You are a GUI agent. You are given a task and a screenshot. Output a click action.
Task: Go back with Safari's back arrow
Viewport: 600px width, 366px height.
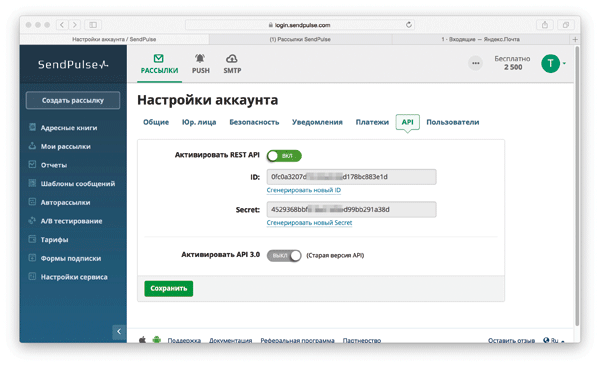coord(62,25)
